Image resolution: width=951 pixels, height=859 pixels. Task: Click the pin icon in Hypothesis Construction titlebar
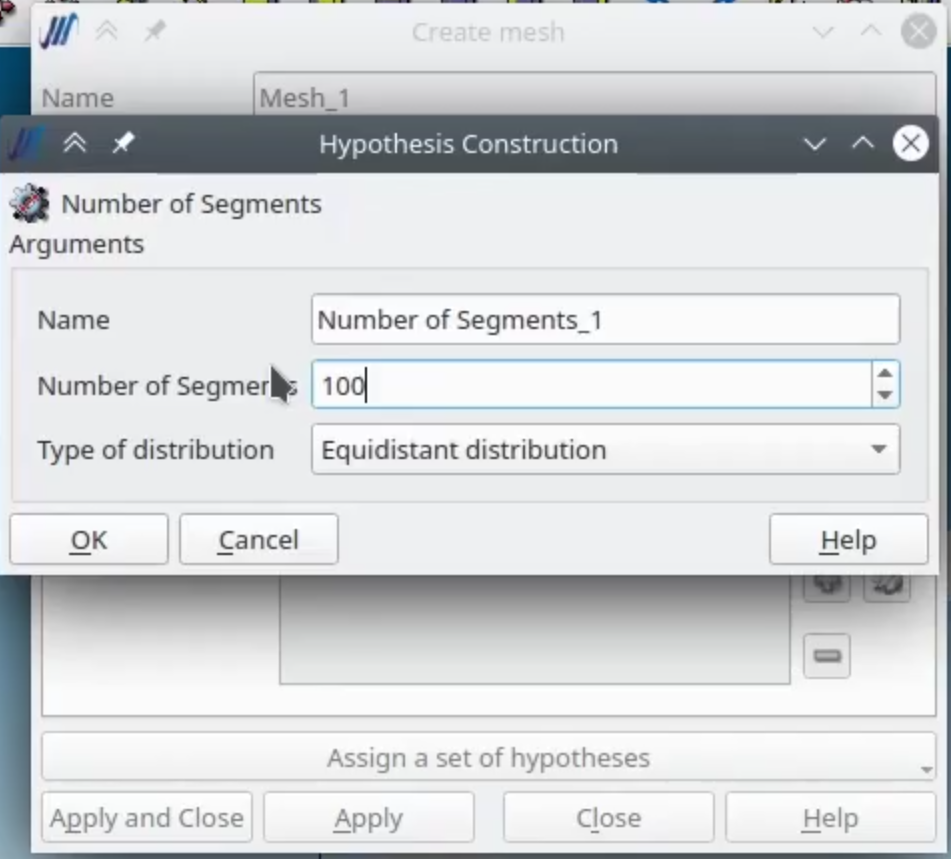pos(123,143)
